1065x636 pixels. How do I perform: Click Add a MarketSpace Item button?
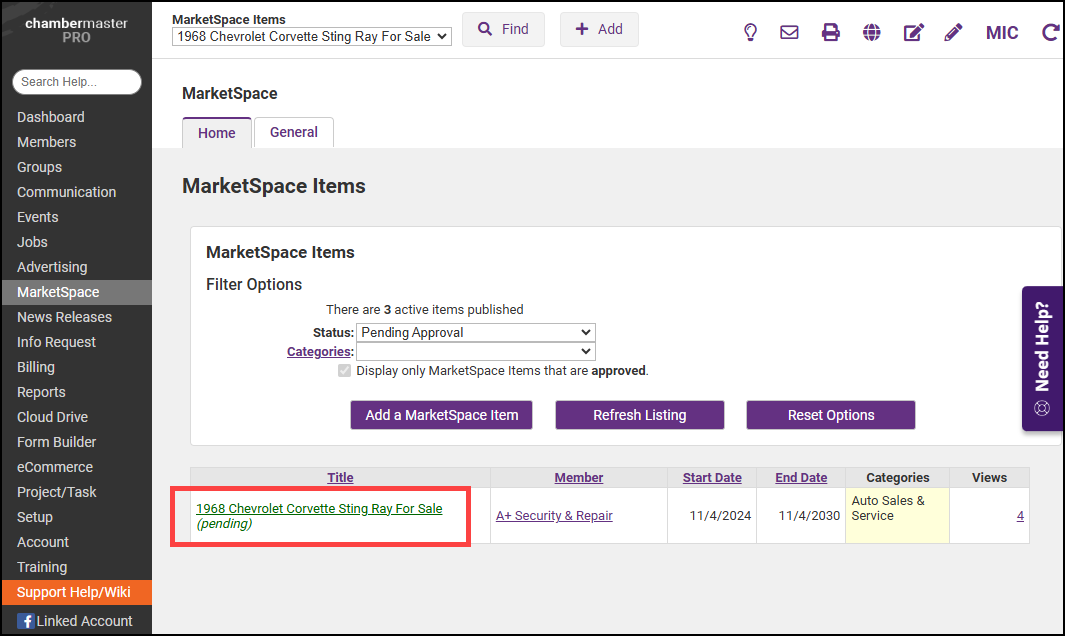441,415
